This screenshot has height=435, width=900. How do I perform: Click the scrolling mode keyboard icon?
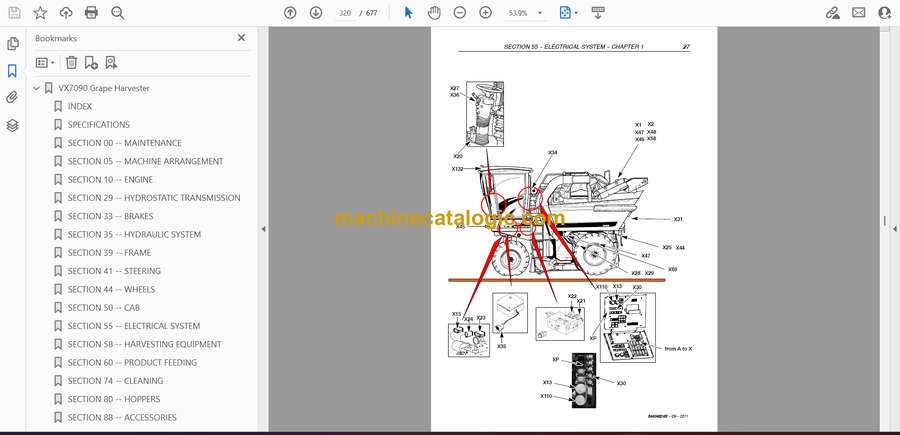pyautogui.click(x=598, y=13)
